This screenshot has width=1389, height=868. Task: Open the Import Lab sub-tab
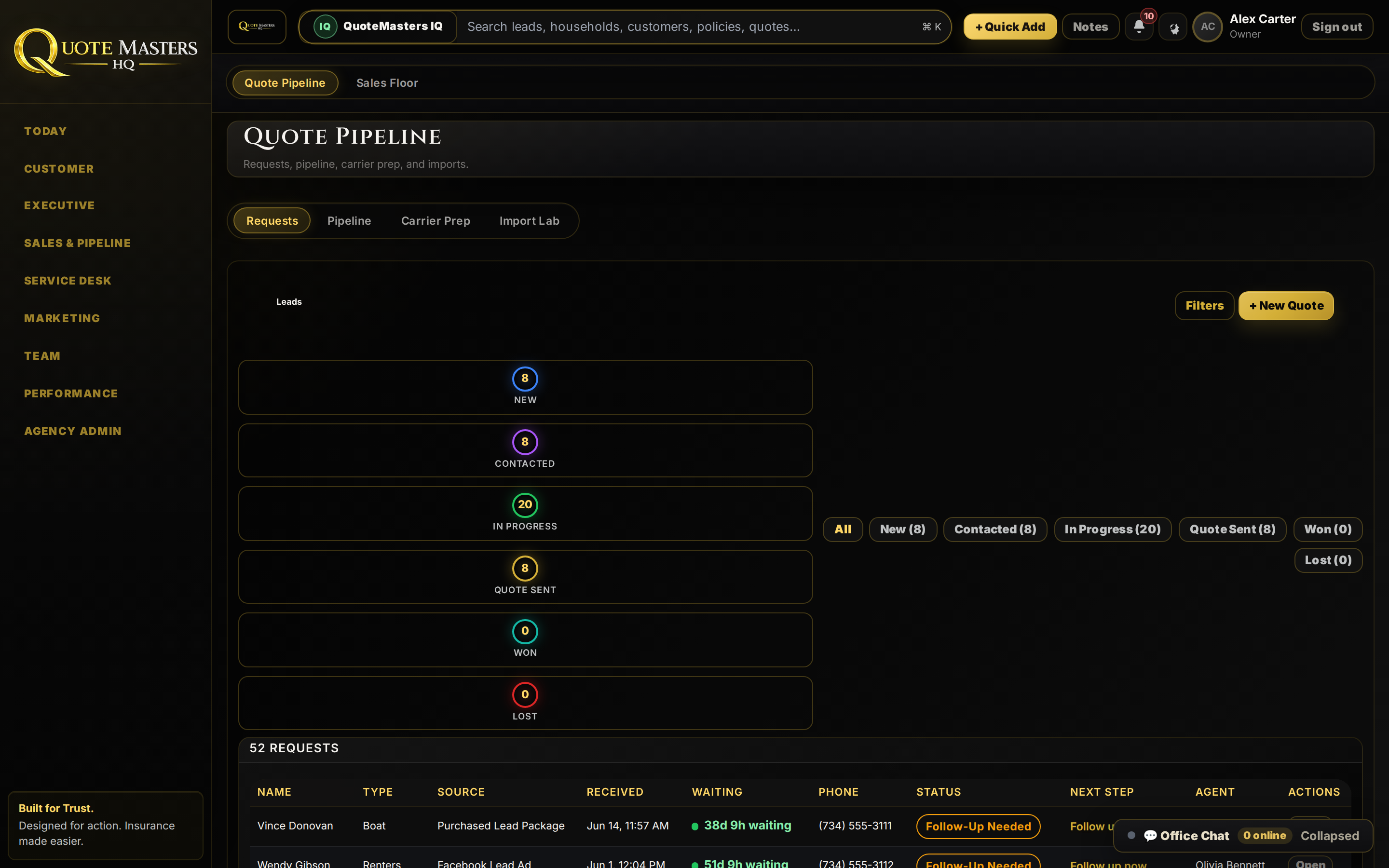[x=529, y=221]
